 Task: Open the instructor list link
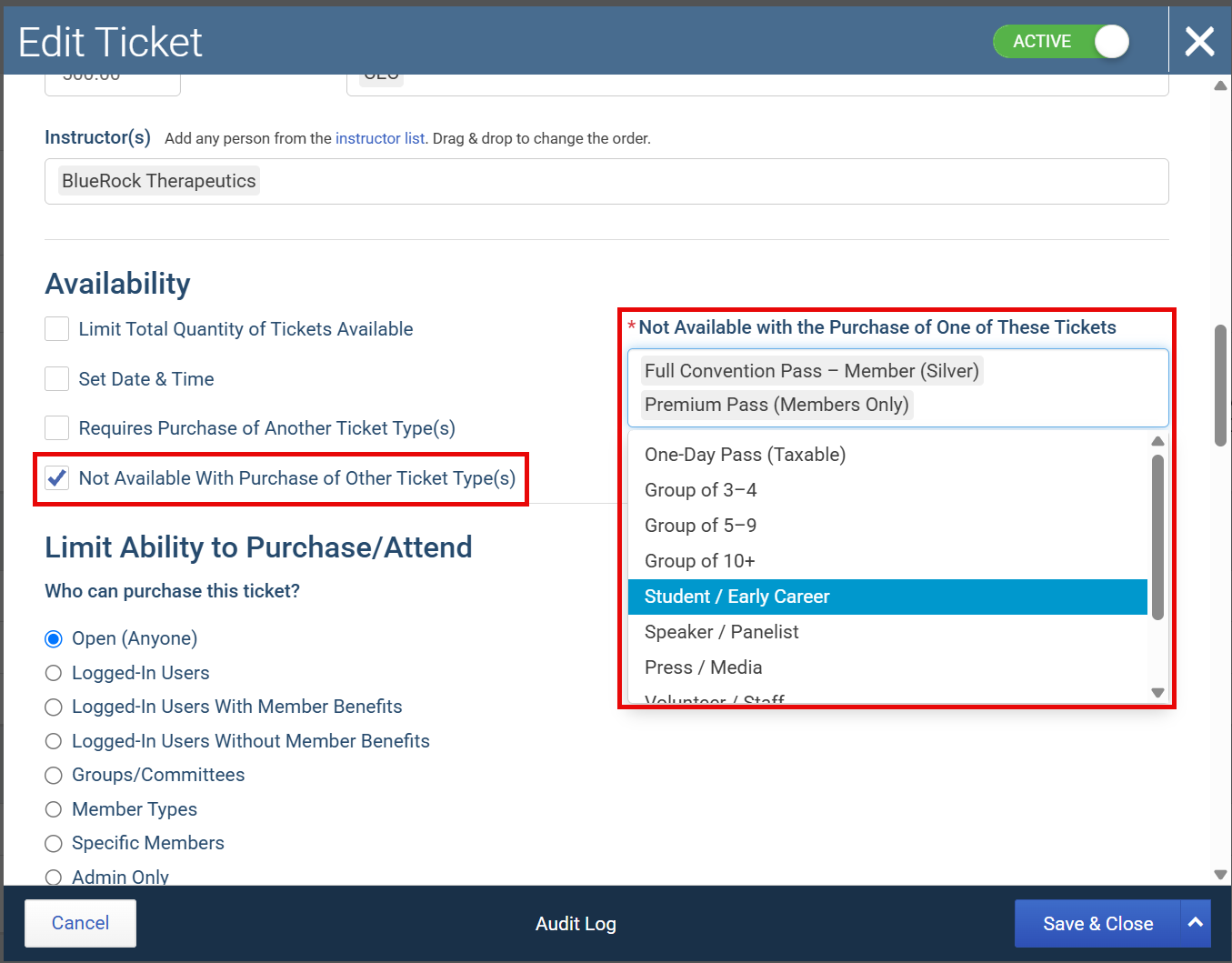click(x=380, y=138)
